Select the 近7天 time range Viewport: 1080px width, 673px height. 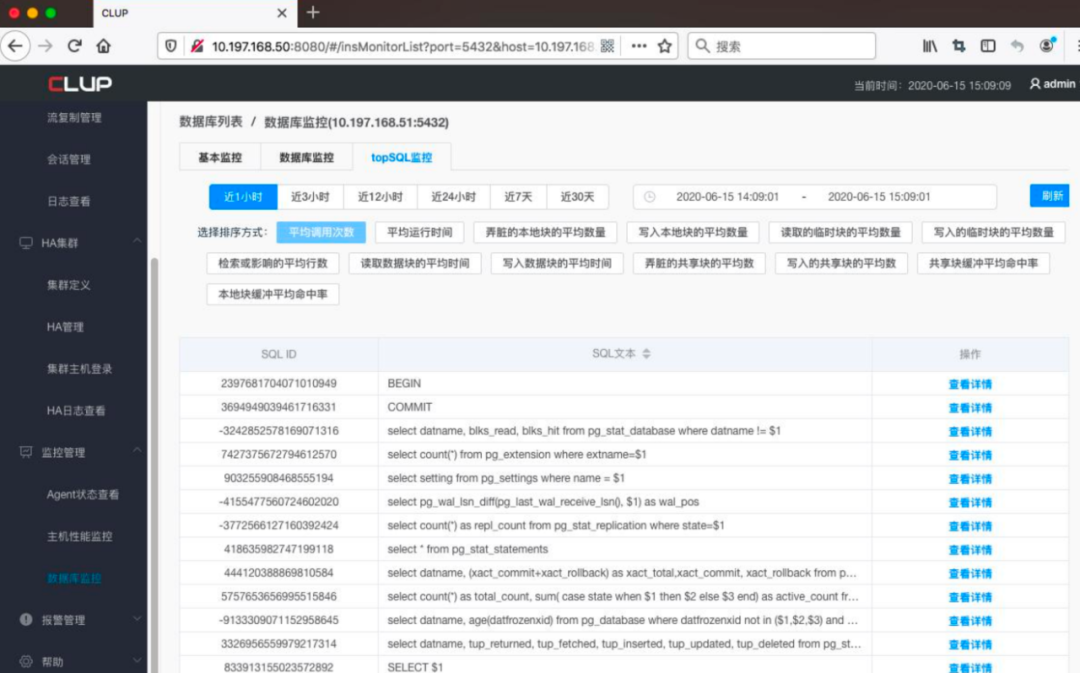(x=518, y=197)
